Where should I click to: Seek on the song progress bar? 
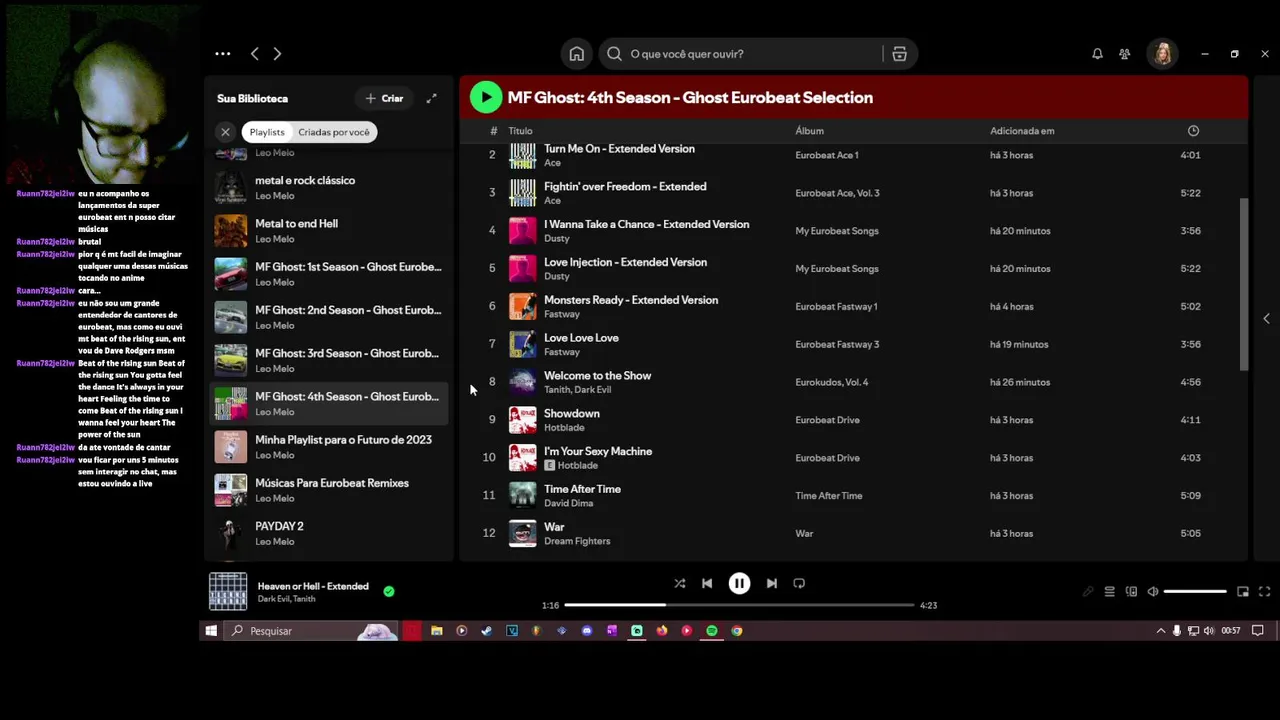coord(739,605)
